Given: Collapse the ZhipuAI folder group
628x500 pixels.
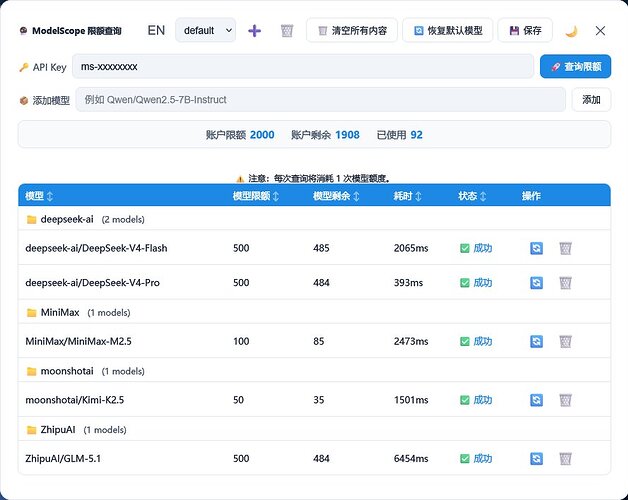Looking at the screenshot, I should point(314,429).
